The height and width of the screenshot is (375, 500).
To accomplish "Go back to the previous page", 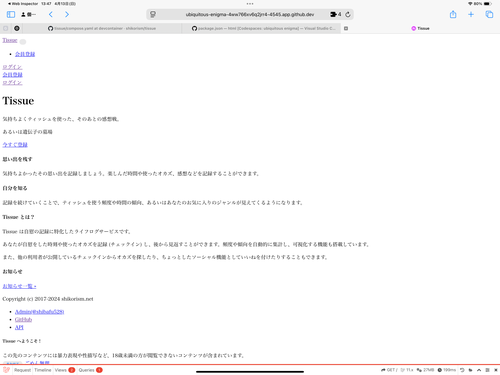I will tap(51, 14).
